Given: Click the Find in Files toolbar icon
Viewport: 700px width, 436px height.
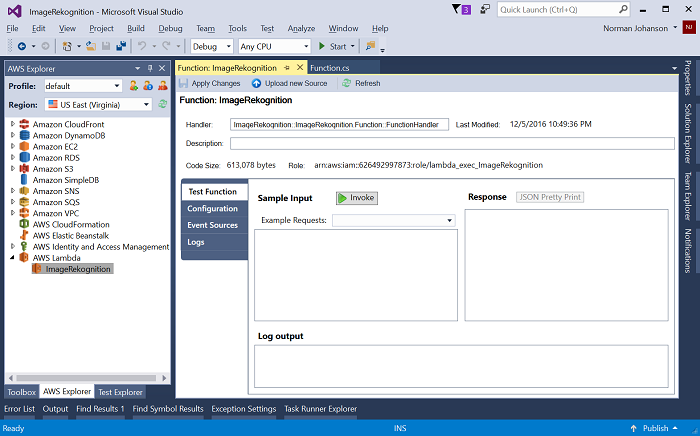Looking at the screenshot, I should coord(370,46).
